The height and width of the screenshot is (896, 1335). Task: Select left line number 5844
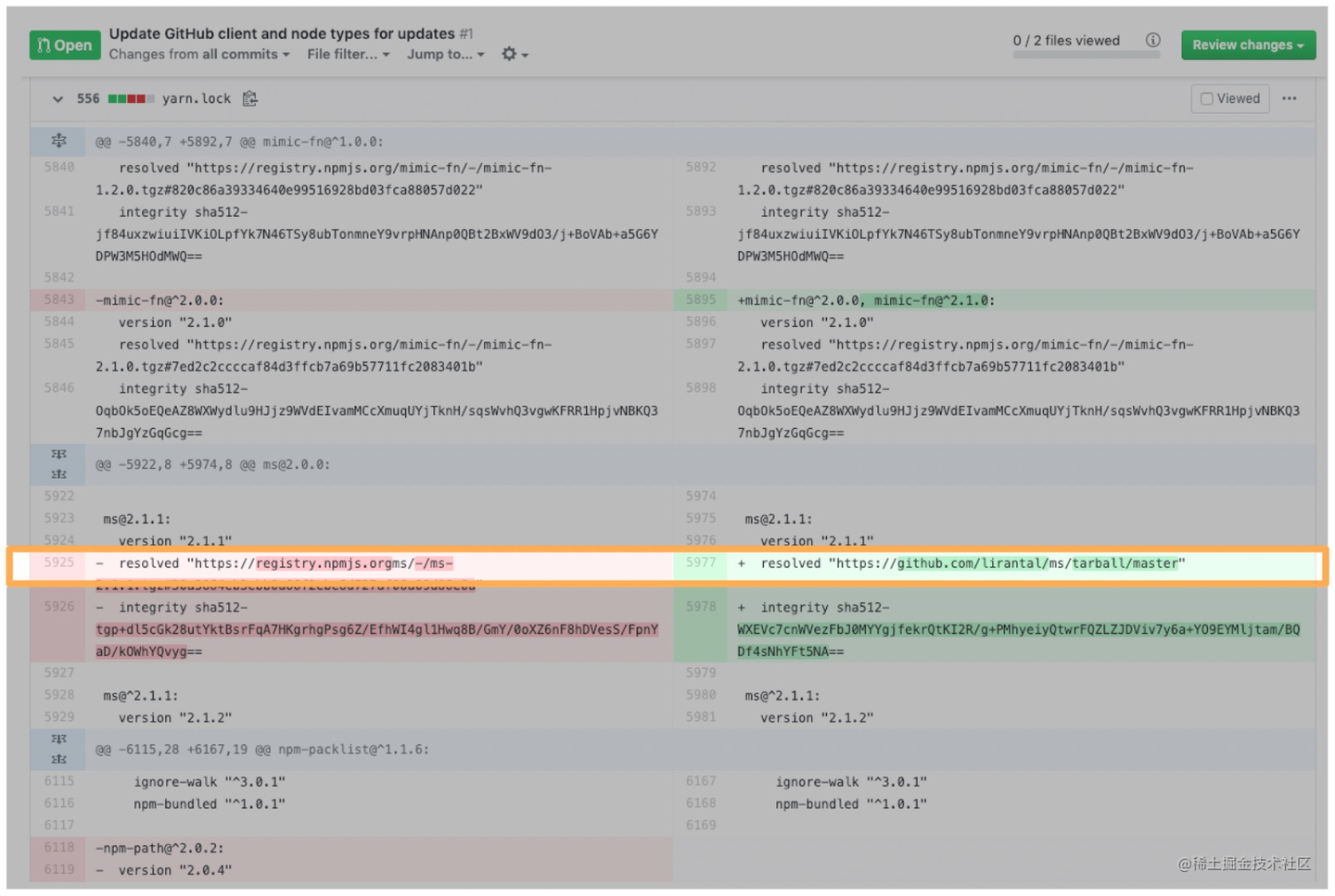tap(59, 322)
